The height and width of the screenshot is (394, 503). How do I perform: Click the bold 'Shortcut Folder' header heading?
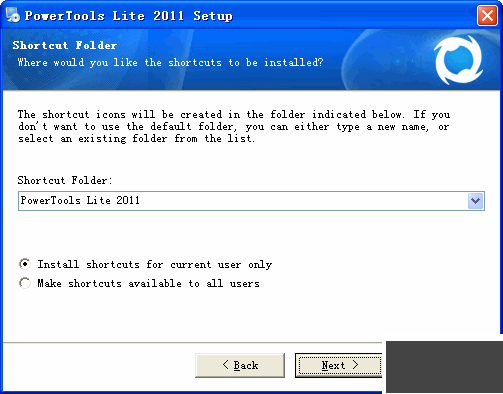(65, 45)
